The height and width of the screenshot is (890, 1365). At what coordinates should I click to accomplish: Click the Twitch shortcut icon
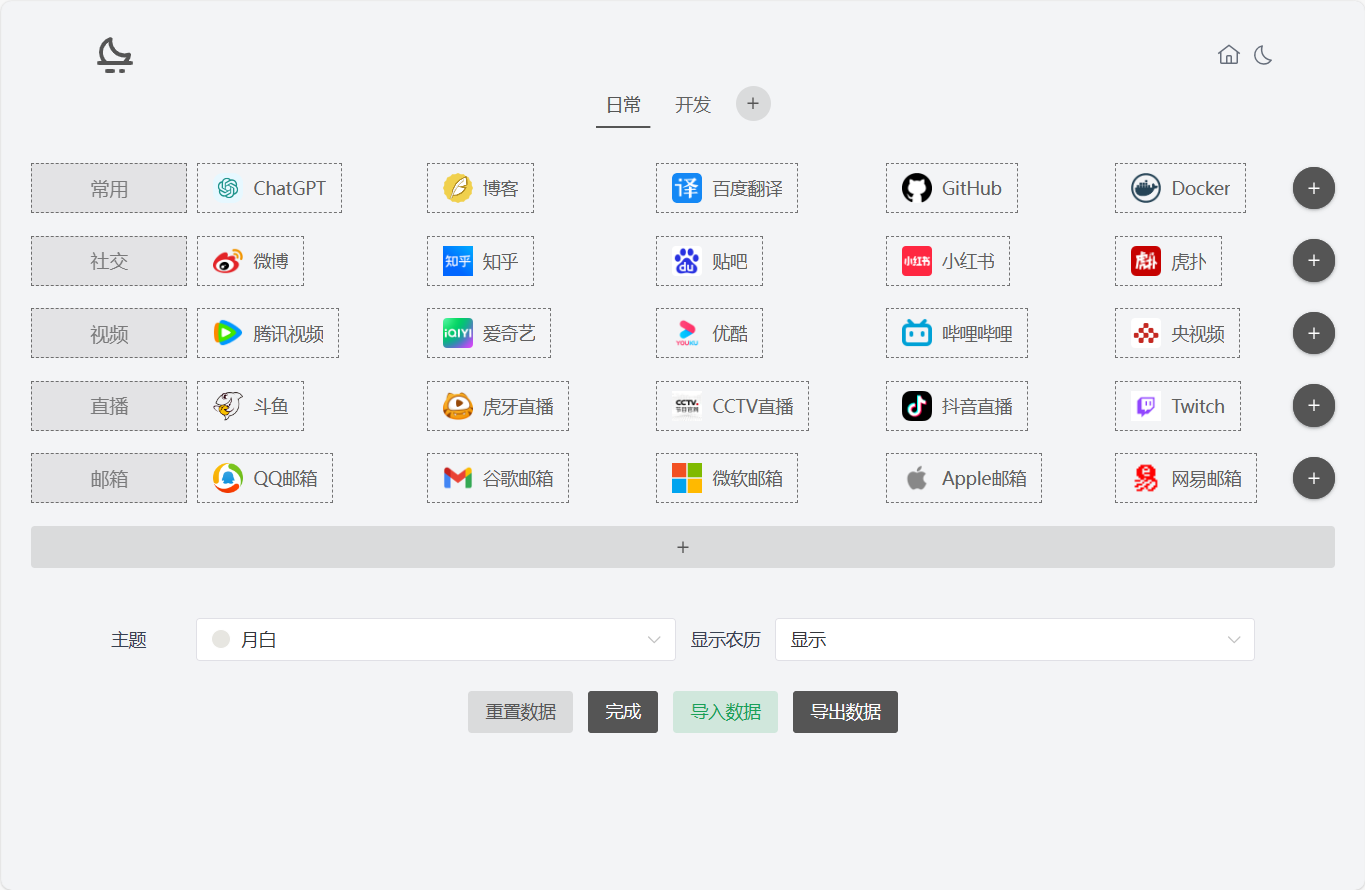[x=1146, y=406]
